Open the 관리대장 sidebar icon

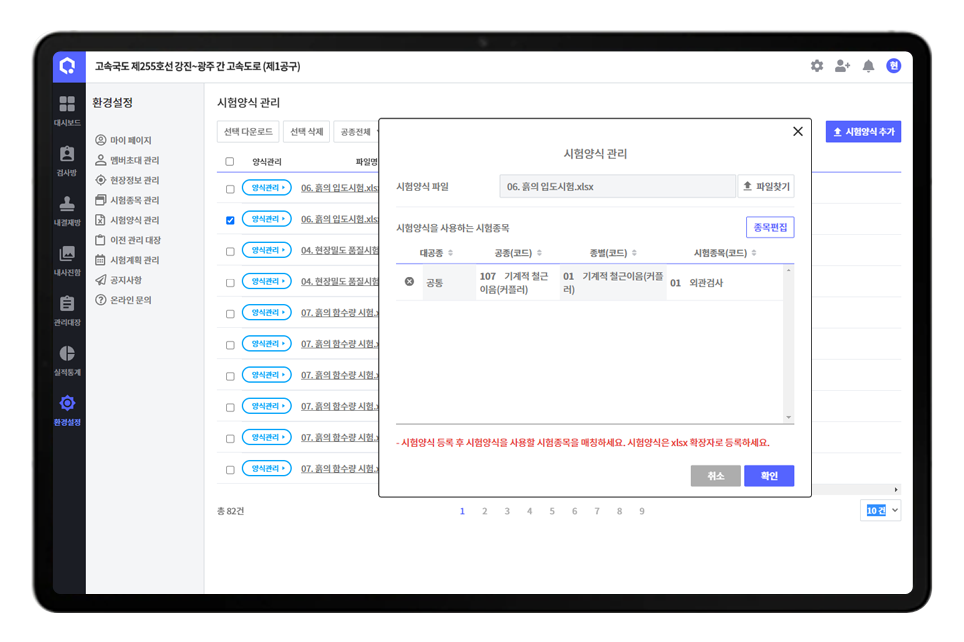point(67,309)
